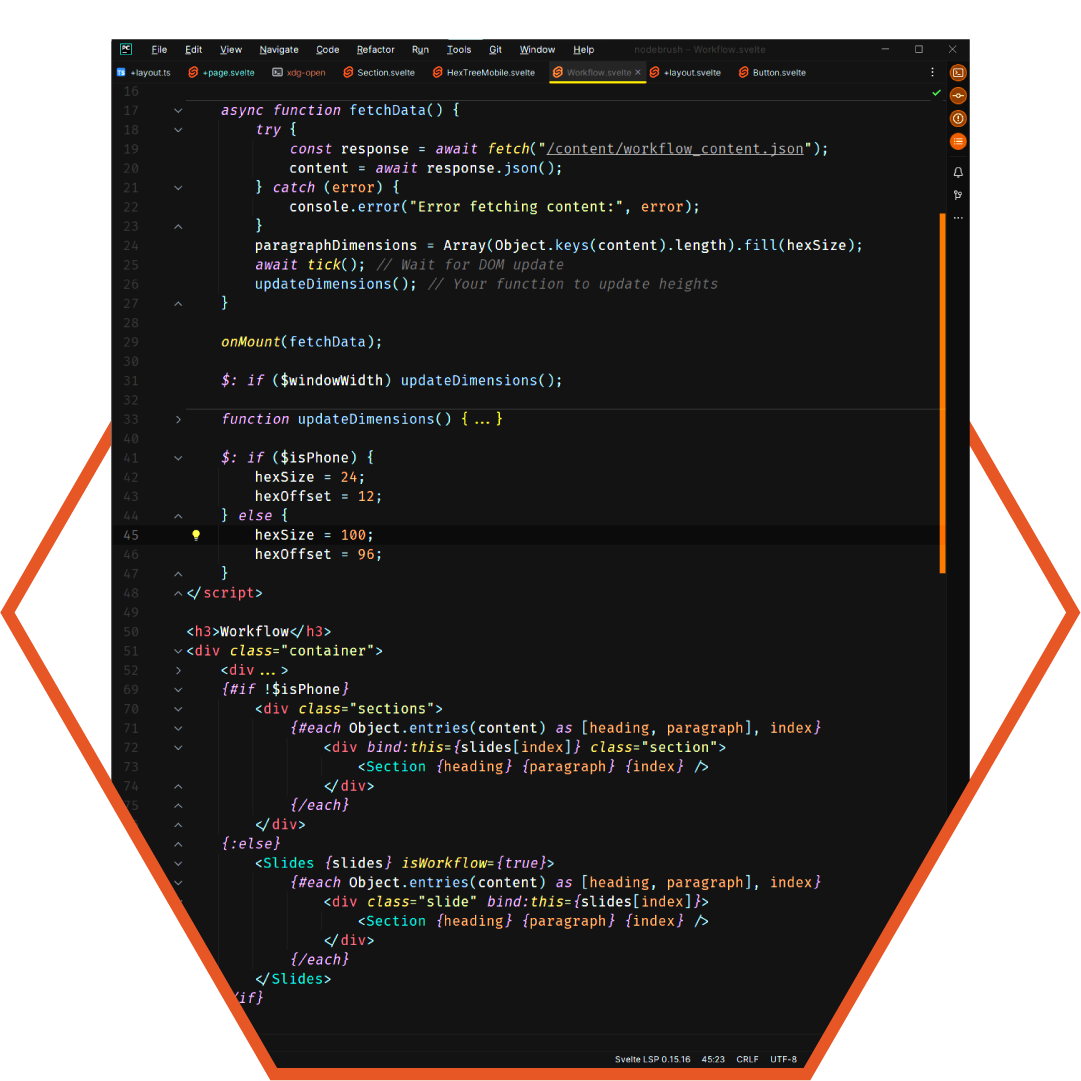Click the 45:23 cursor position indicator
Image resolution: width=1081 pixels, height=1081 pixels.
pyautogui.click(x=713, y=1059)
